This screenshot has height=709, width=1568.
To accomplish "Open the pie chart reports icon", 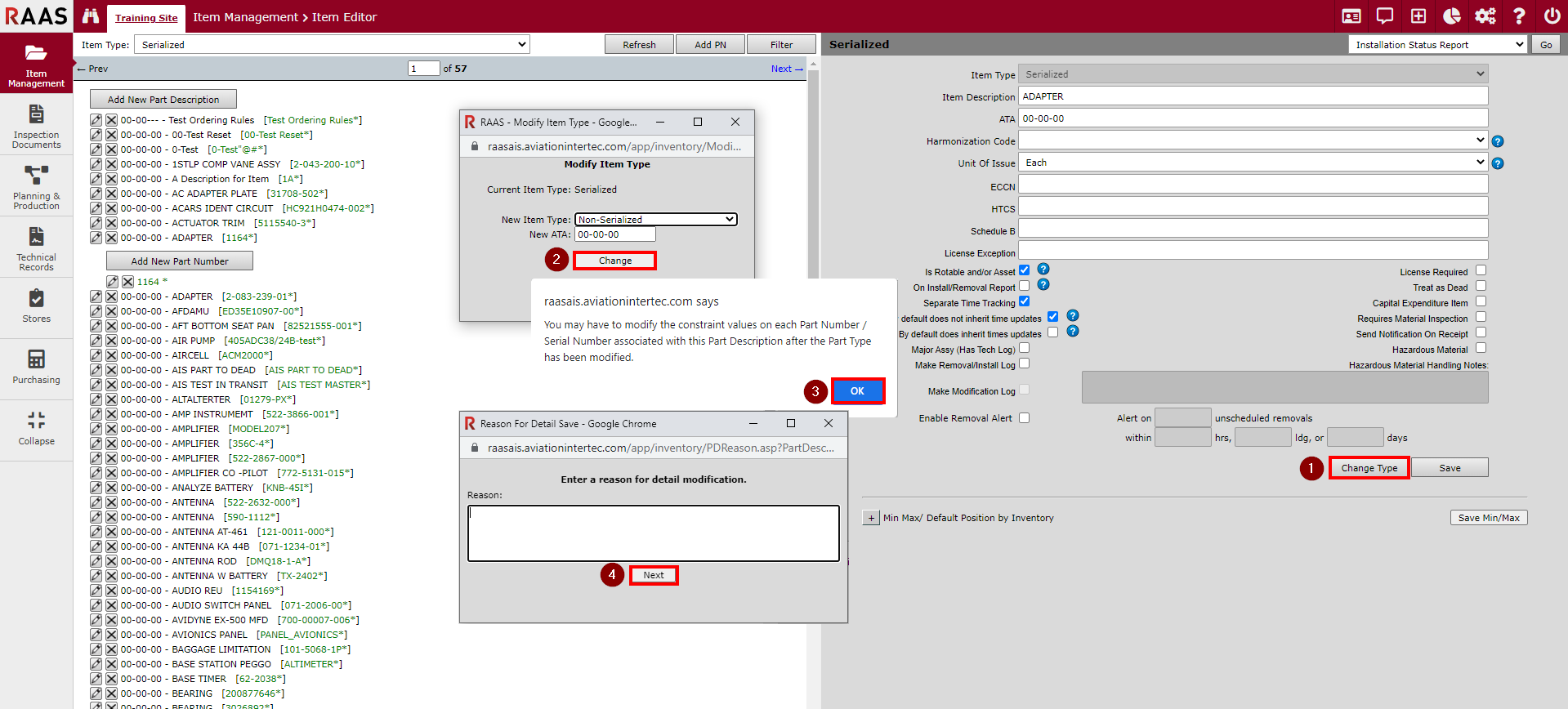I will point(1452,16).
